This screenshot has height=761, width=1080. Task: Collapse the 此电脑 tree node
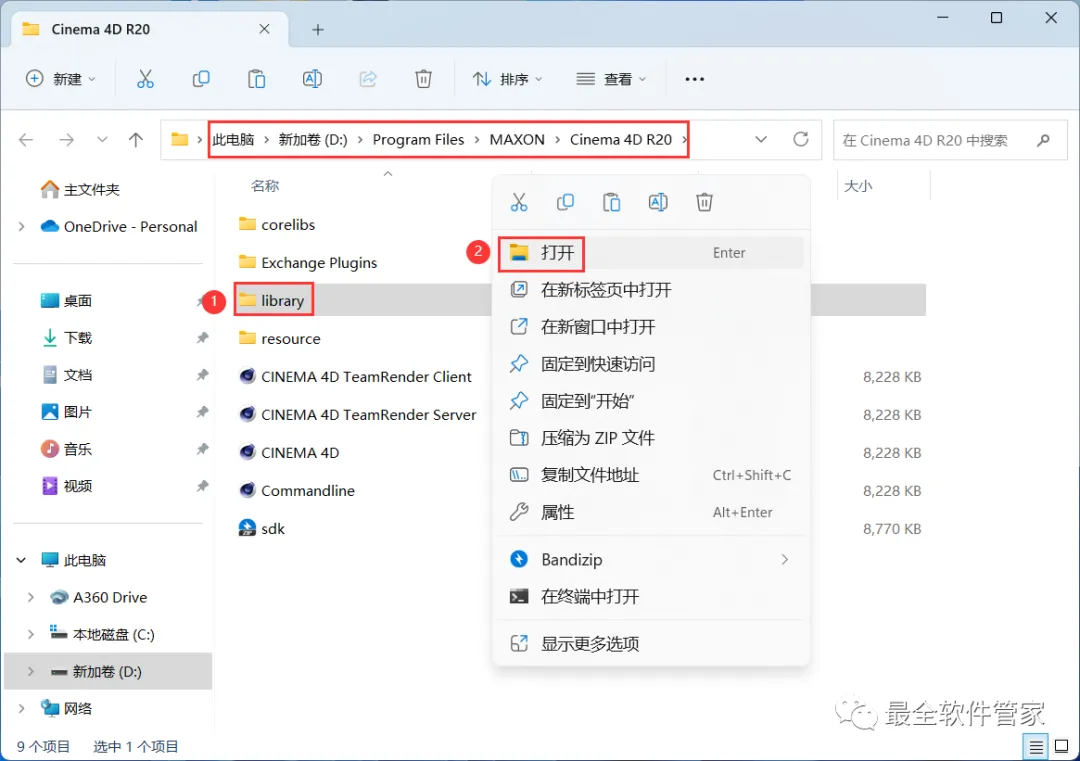[x=21, y=561]
